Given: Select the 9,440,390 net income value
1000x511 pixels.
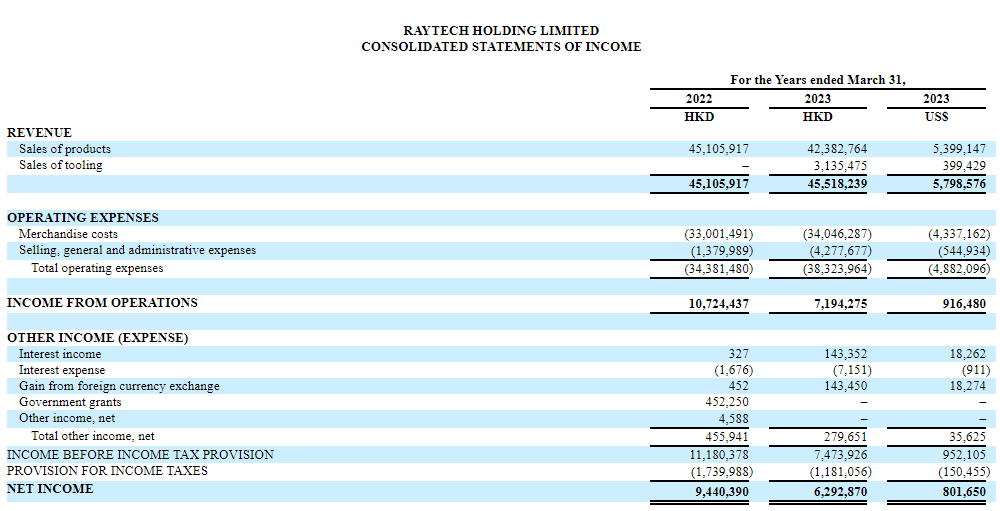Looking at the screenshot, I should [723, 492].
